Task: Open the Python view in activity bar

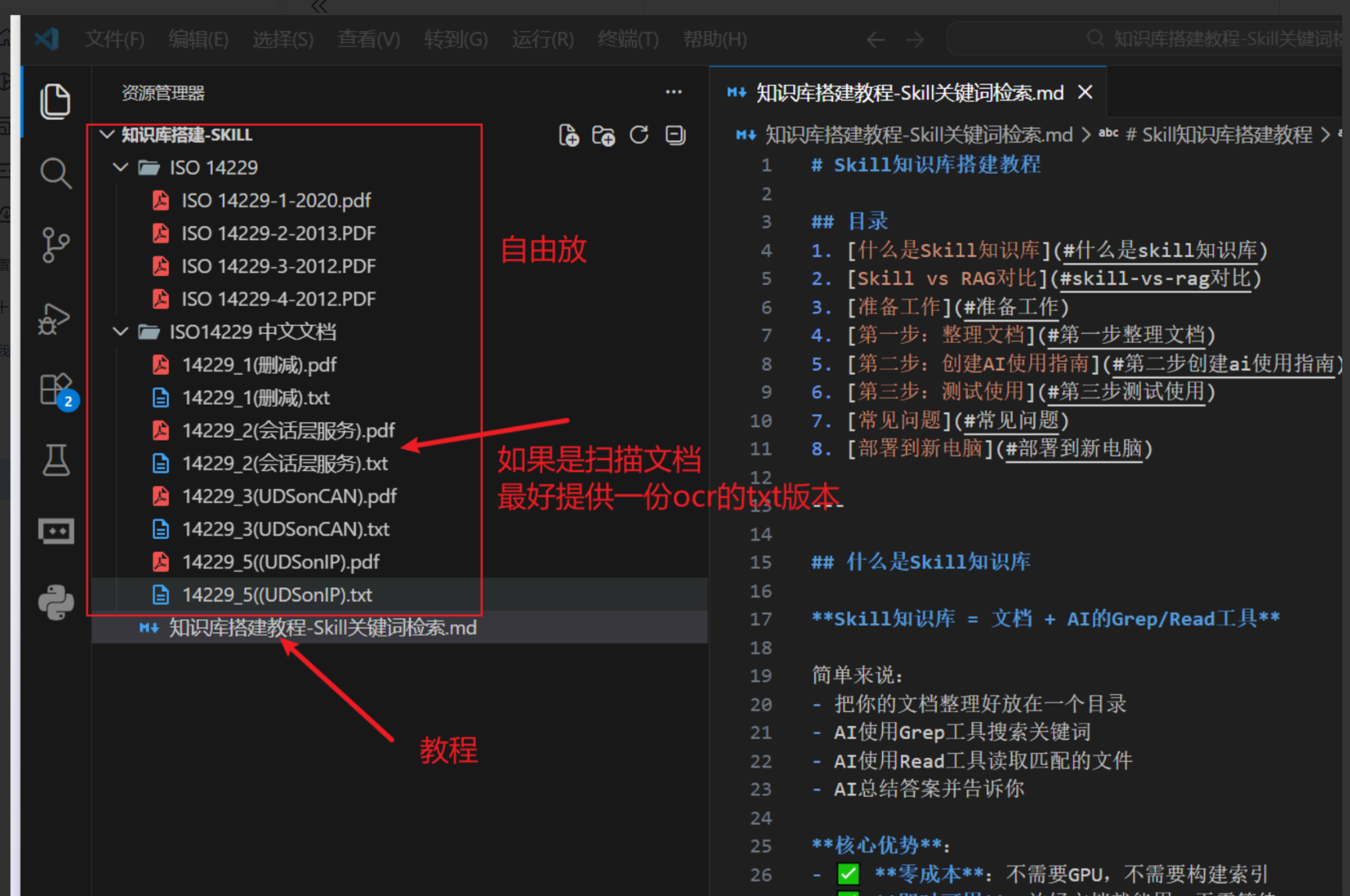Action: coord(55,602)
